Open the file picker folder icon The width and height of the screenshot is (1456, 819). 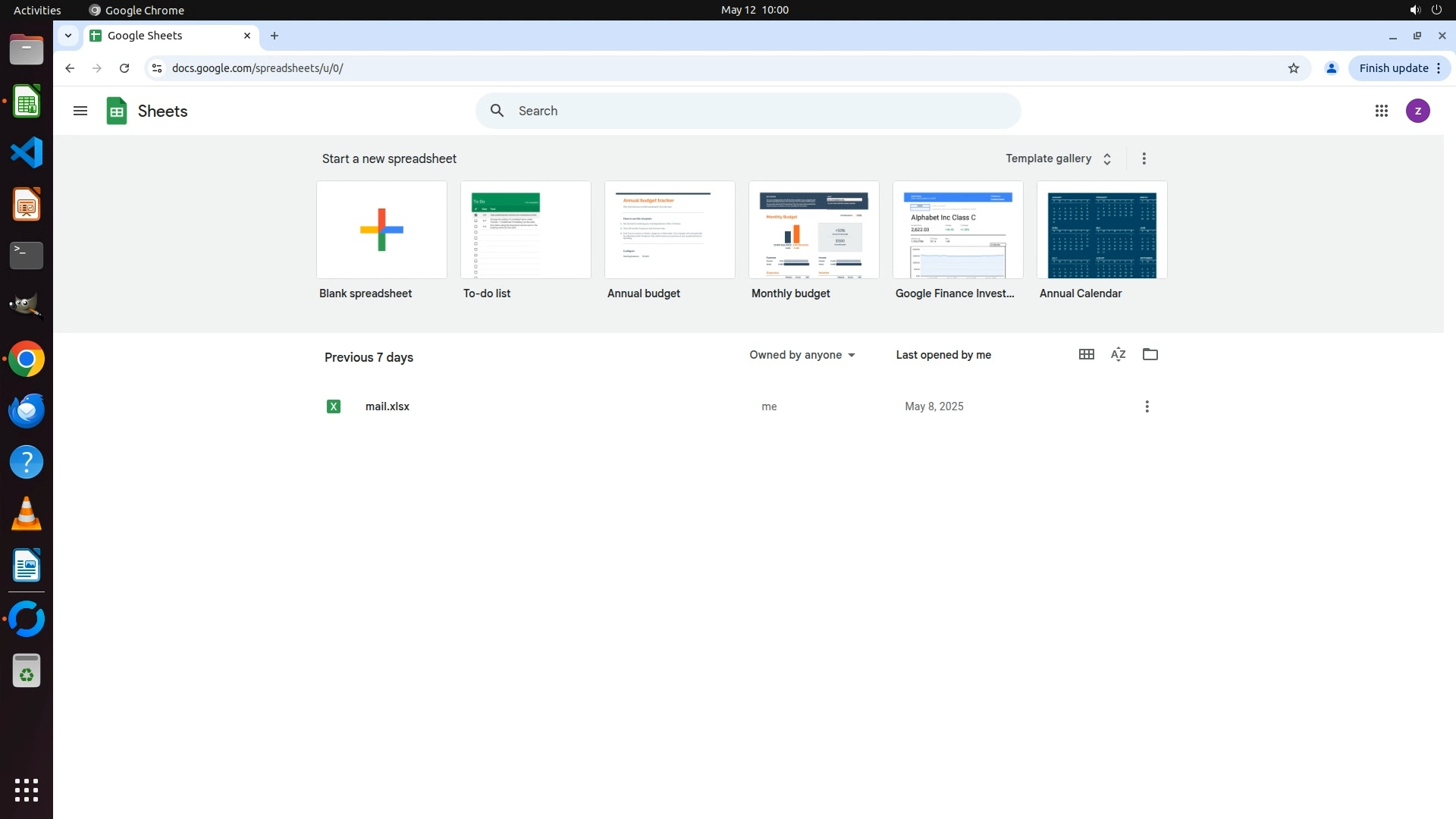1150,354
